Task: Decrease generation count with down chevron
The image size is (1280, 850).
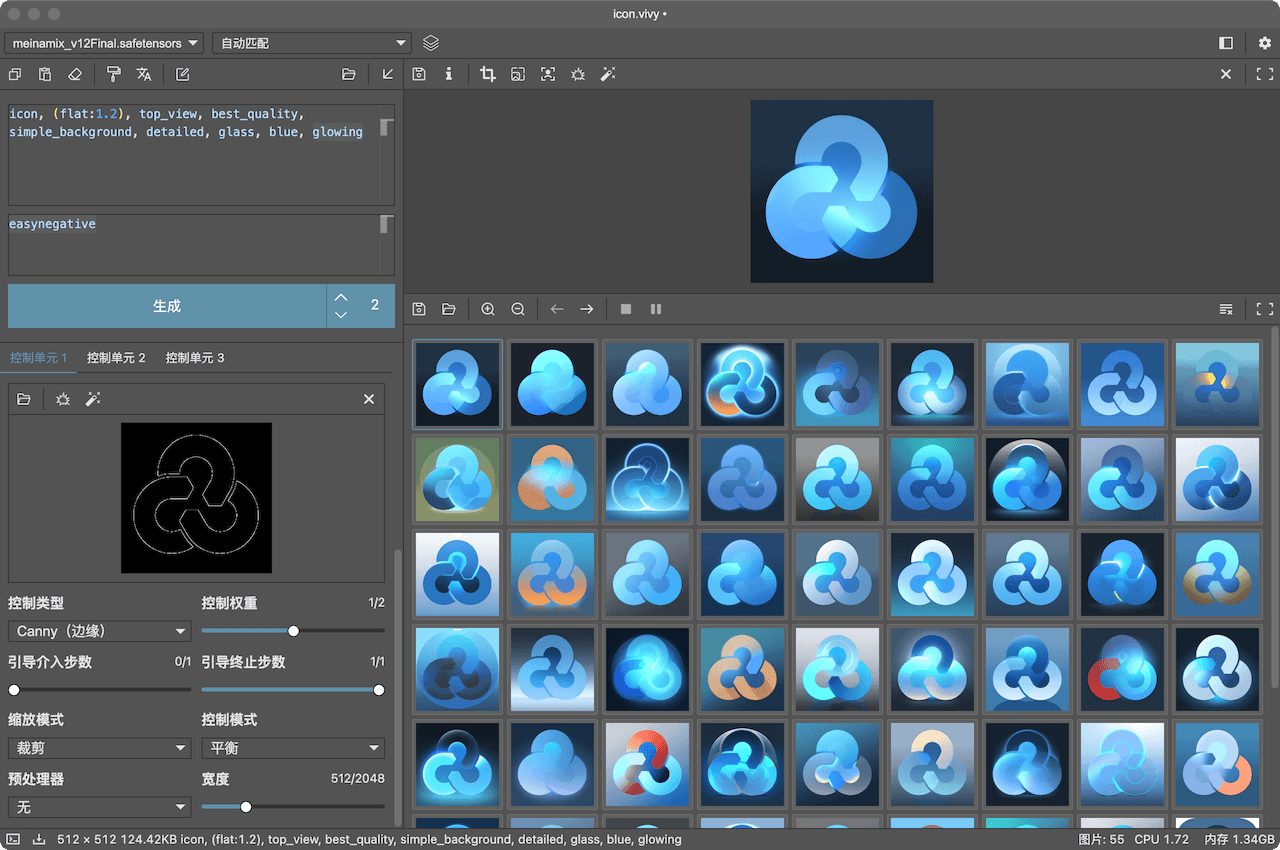Action: pos(341,314)
